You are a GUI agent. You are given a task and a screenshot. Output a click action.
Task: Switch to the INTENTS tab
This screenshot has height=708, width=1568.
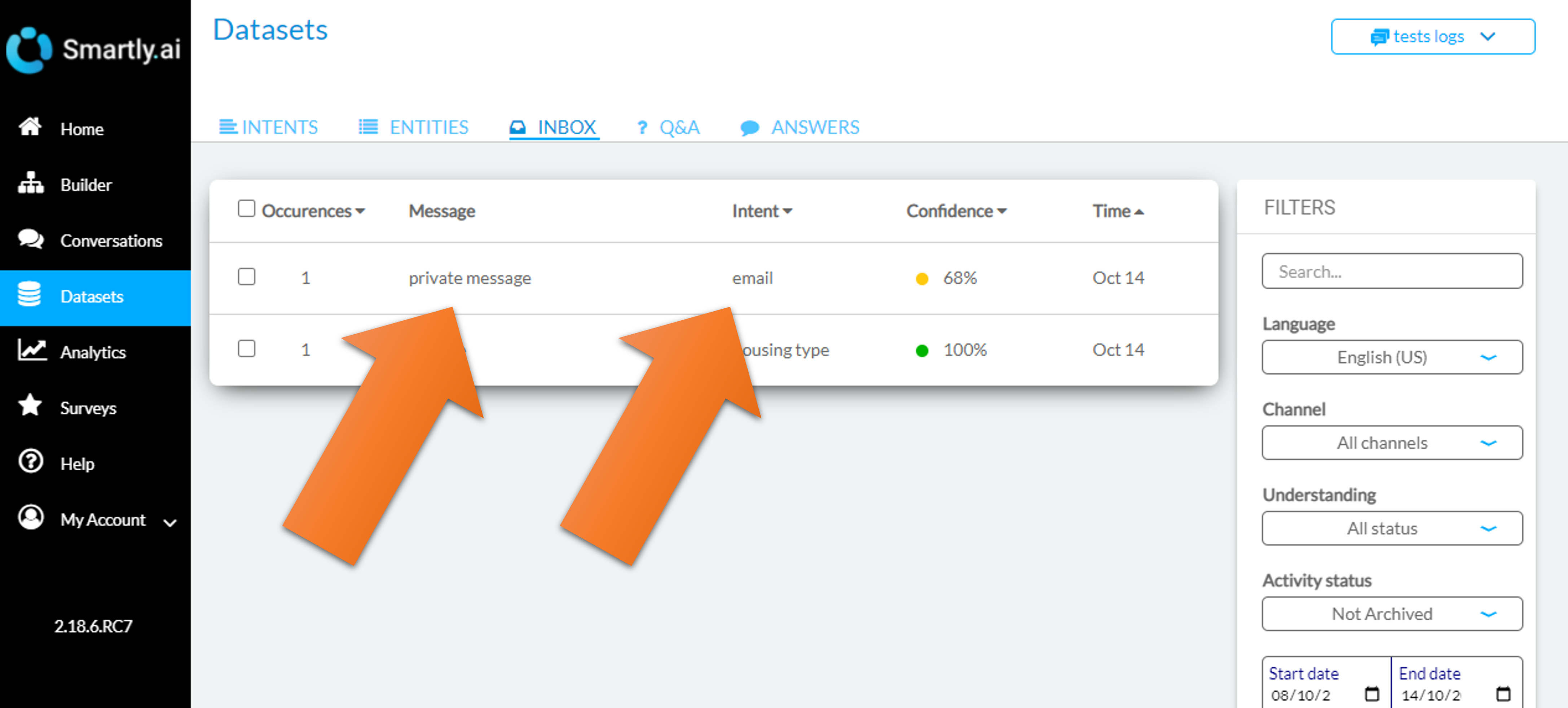(x=268, y=127)
